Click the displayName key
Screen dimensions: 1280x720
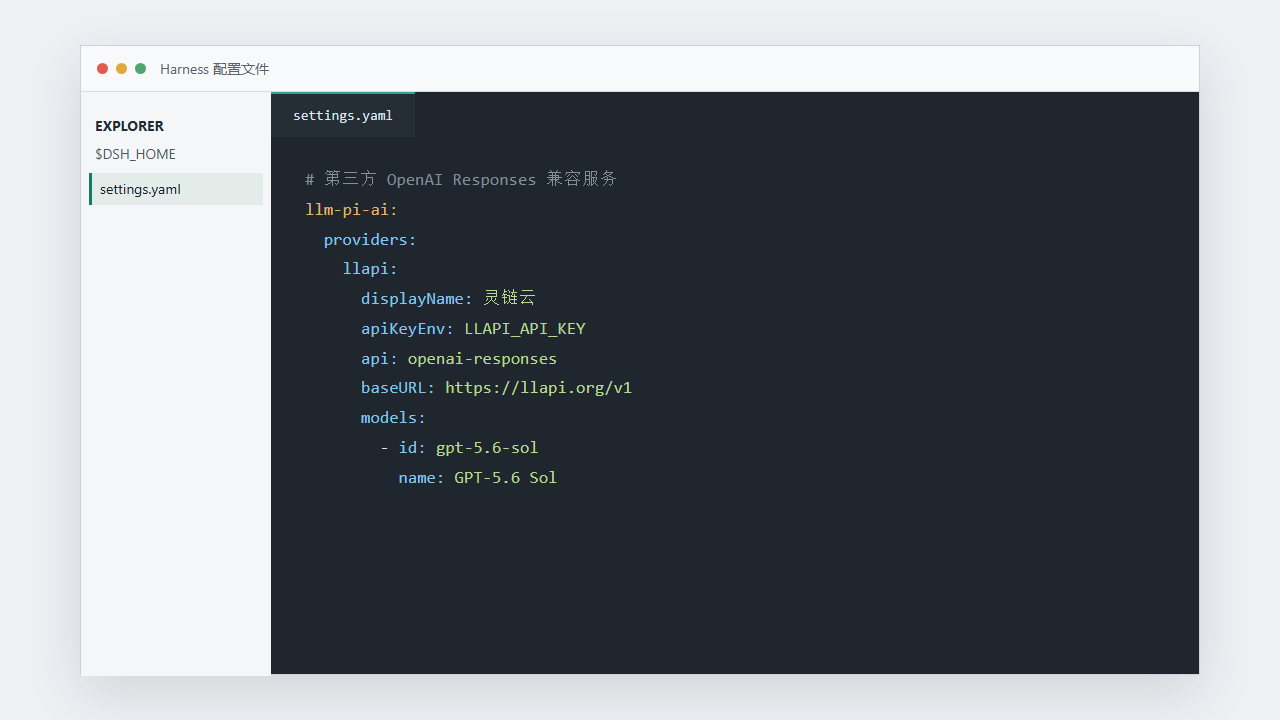pyautogui.click(x=412, y=298)
